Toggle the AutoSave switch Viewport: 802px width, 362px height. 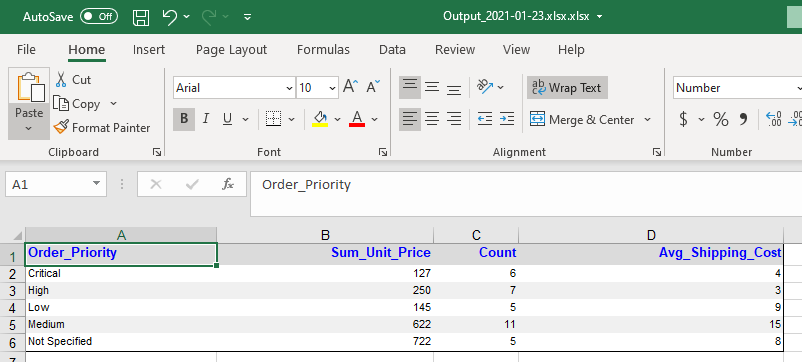point(99,16)
